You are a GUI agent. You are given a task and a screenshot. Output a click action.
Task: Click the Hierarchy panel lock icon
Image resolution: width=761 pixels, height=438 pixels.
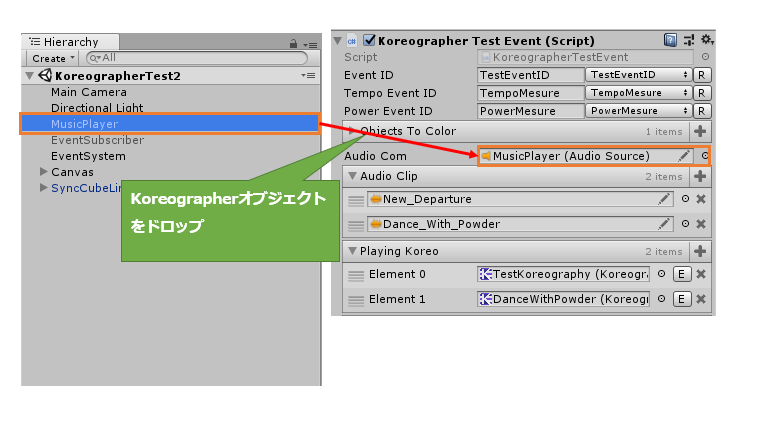(x=293, y=44)
